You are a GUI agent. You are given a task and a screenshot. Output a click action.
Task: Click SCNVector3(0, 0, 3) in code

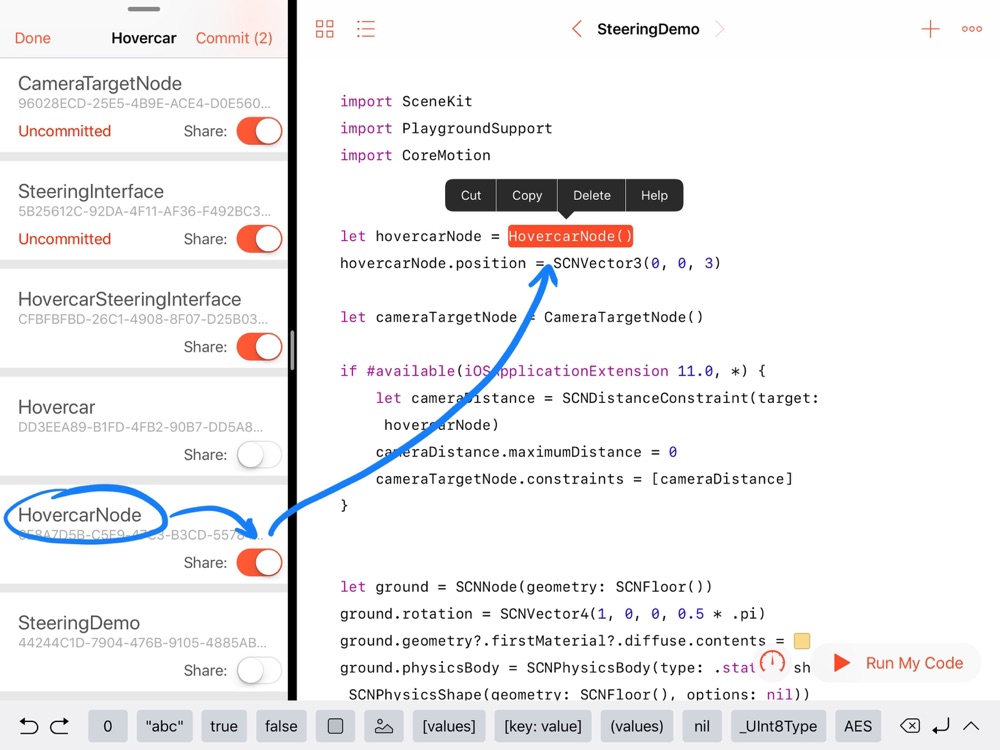(636, 263)
